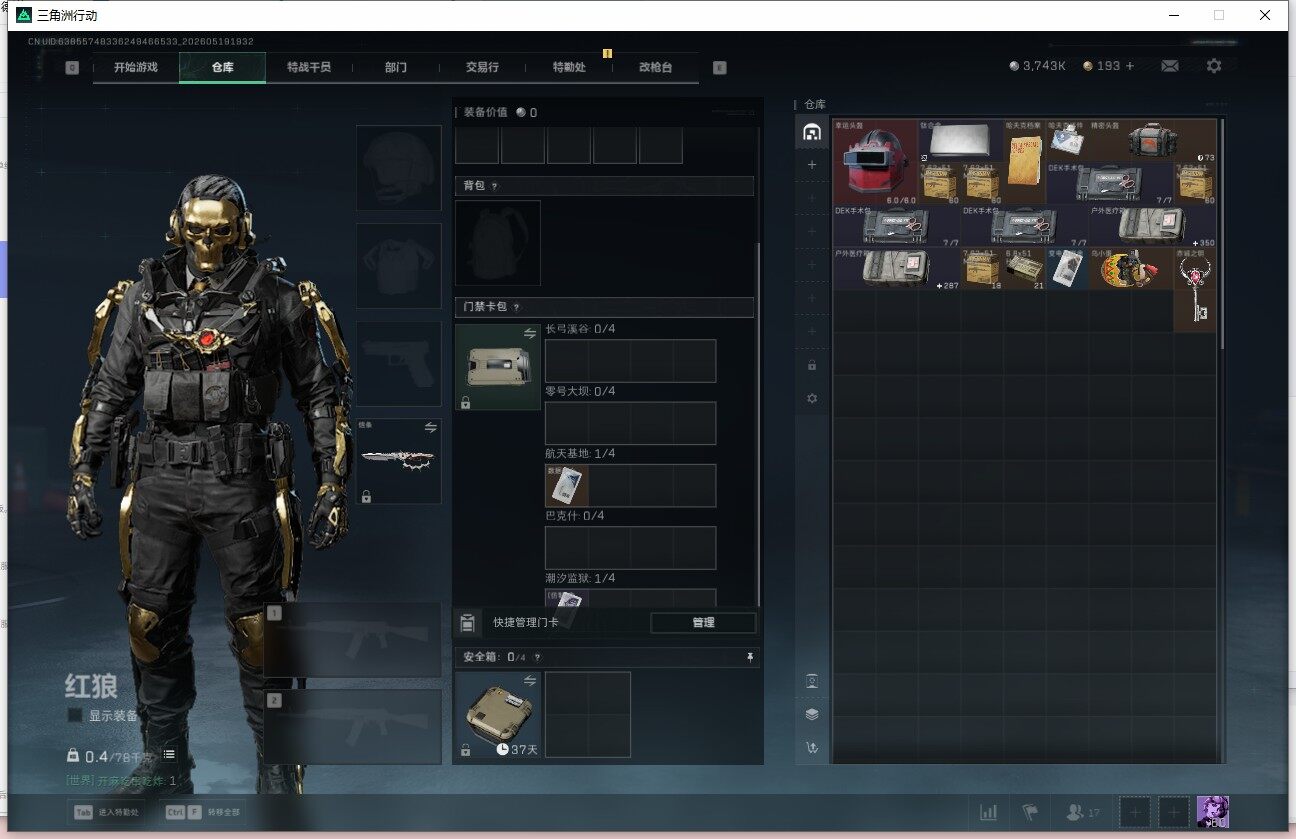This screenshot has width=1296, height=839.
Task: Click the swap arrows on melee slot
Action: click(x=430, y=427)
